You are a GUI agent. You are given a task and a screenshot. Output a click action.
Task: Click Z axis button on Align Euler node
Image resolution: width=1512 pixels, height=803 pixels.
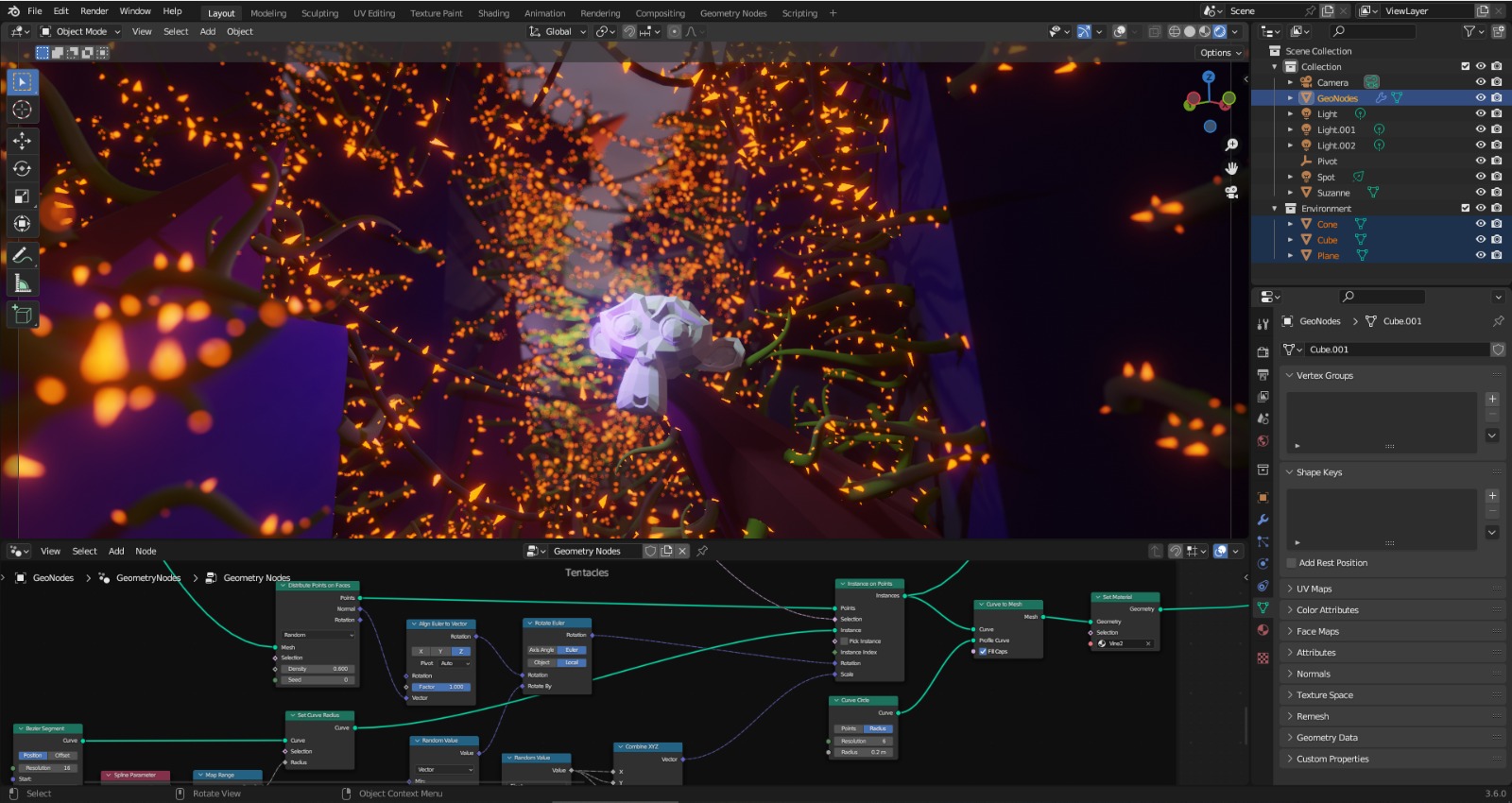tap(460, 652)
